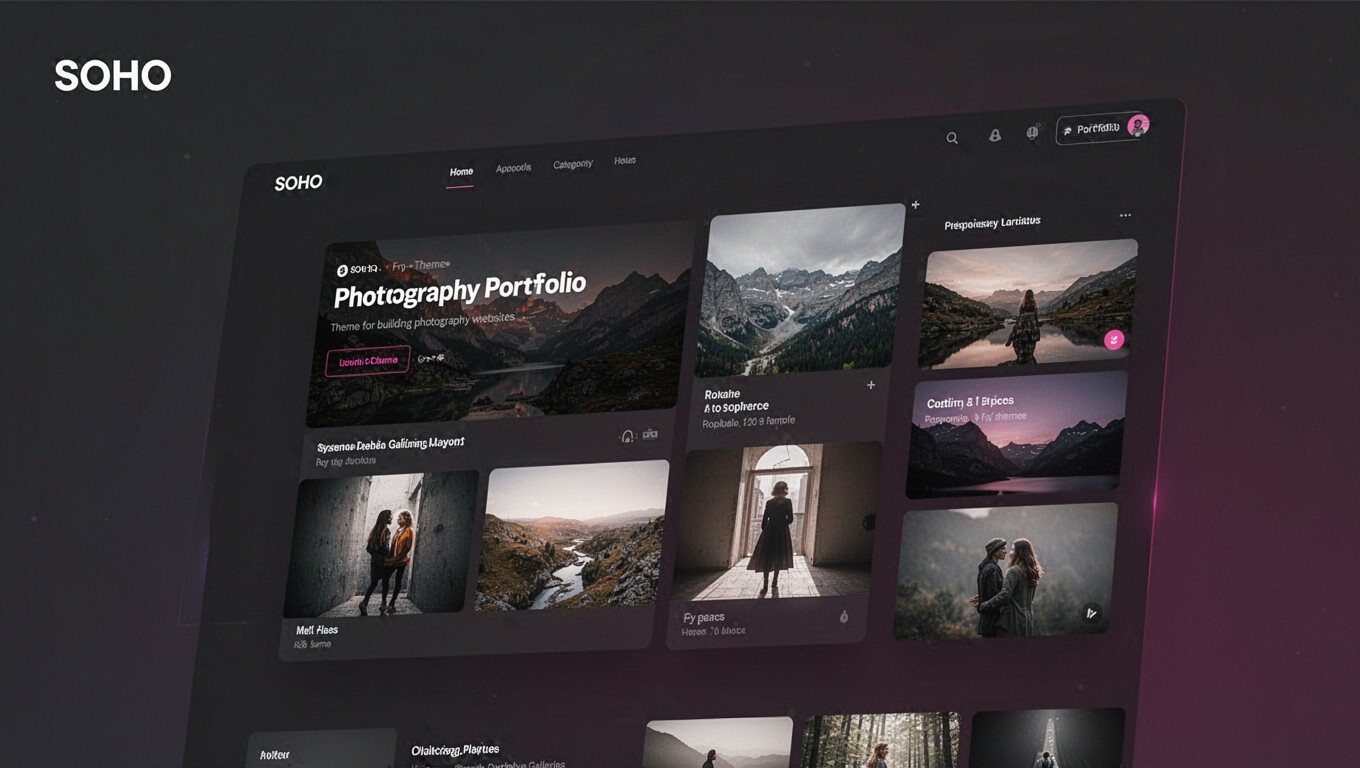Click the round avatar in Portfolio button
Image resolution: width=1360 pixels, height=768 pixels.
click(x=1137, y=125)
